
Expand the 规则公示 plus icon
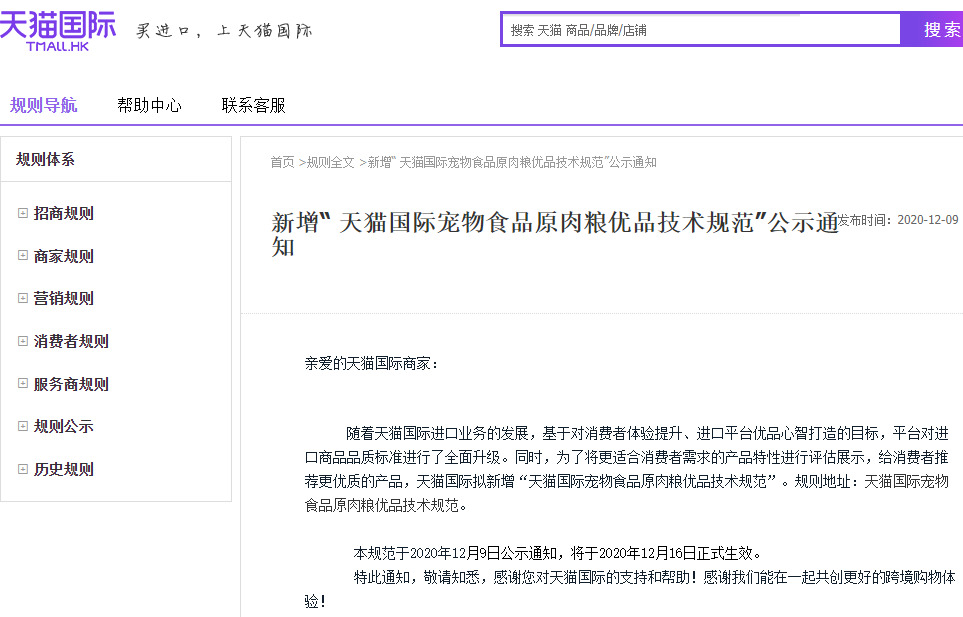(23, 426)
